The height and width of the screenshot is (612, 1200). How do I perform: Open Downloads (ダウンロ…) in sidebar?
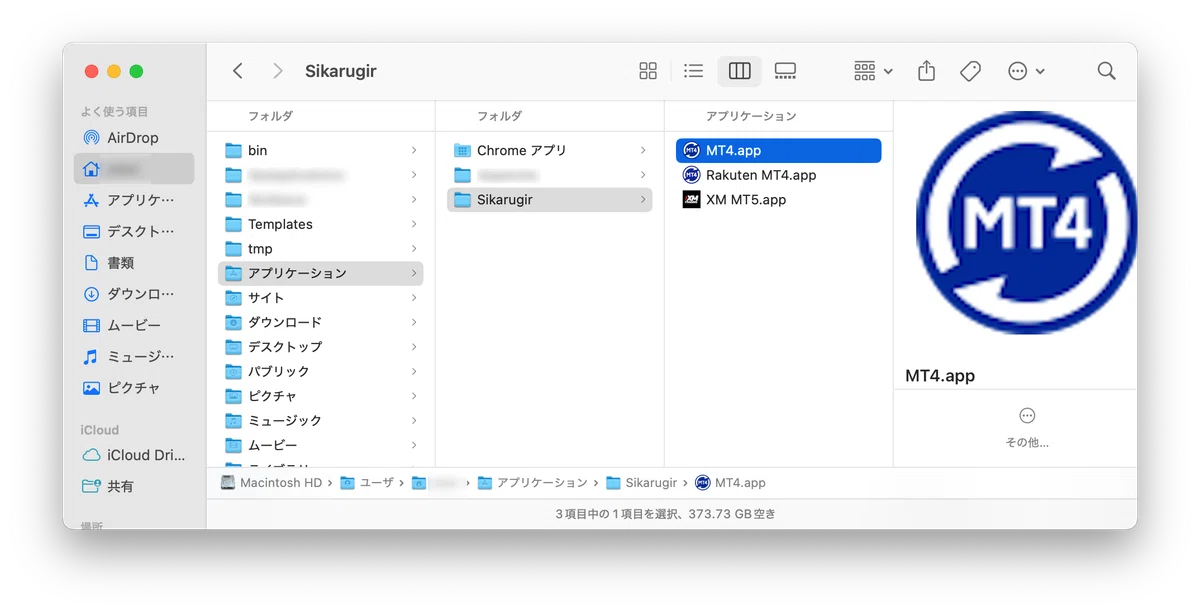(x=134, y=294)
